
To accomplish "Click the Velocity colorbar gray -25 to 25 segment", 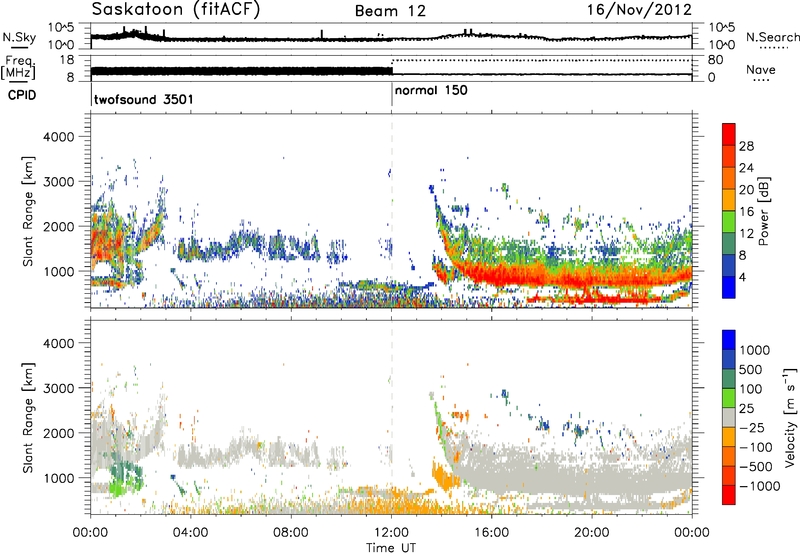I will pyautogui.click(x=729, y=417).
